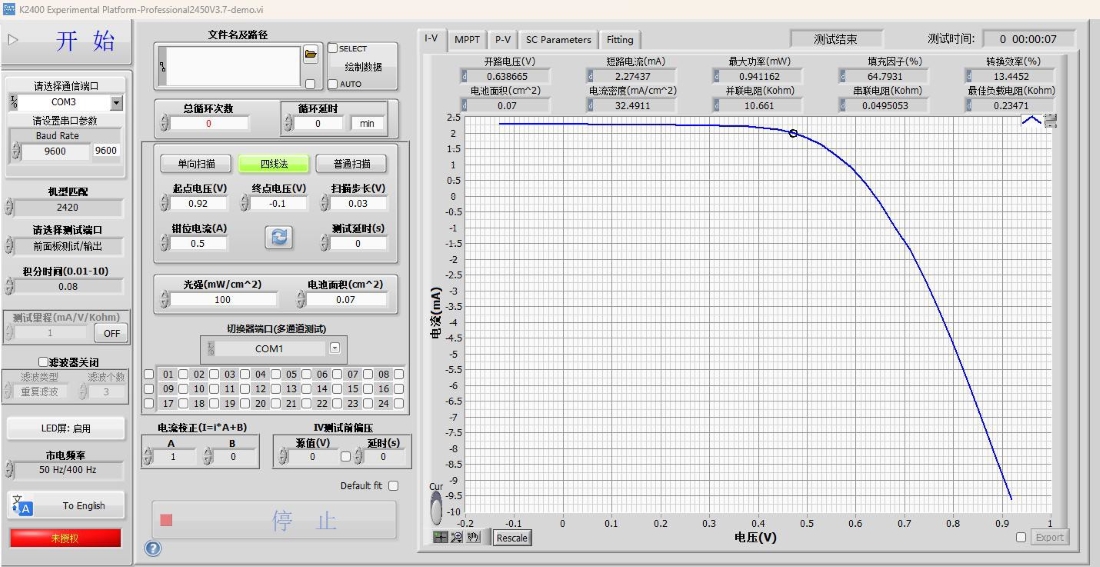Image resolution: width=1100 pixels, height=567 pixels.
Task: Click the 光强 value input field
Action: pyautogui.click(x=222, y=300)
